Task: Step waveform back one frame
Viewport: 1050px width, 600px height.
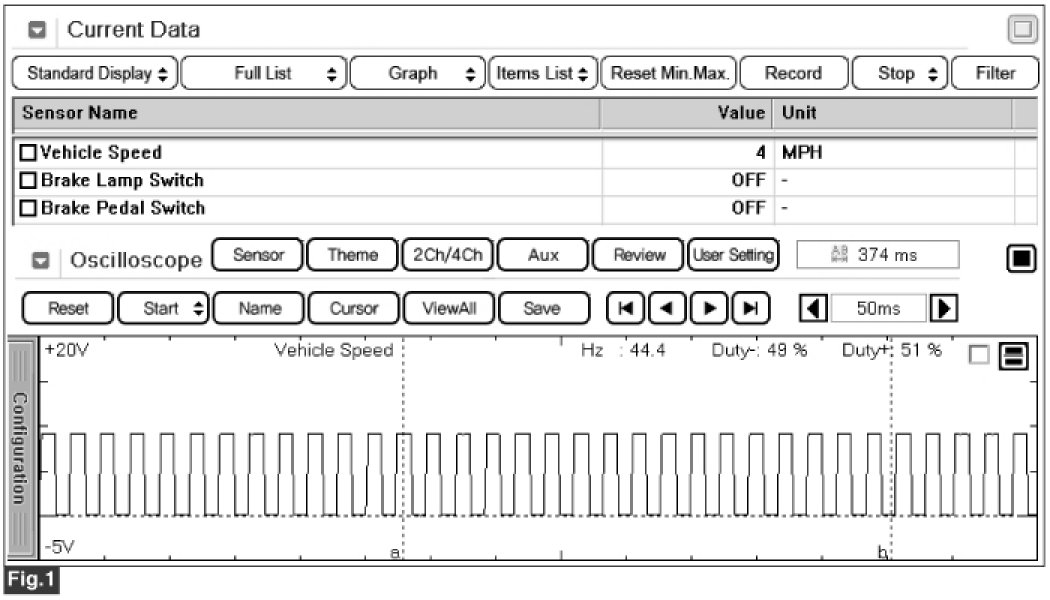Action: [665, 309]
